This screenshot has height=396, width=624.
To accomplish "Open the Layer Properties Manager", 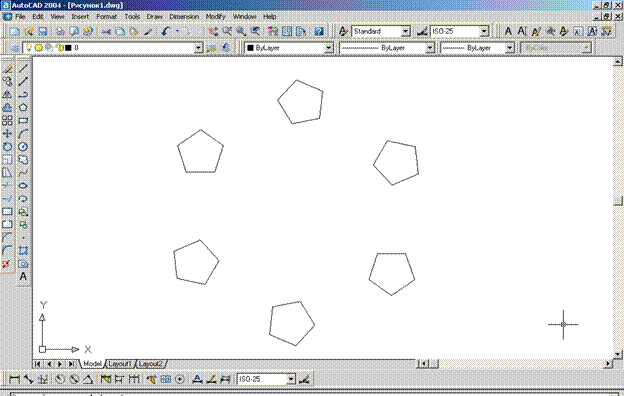I will [x=15, y=48].
